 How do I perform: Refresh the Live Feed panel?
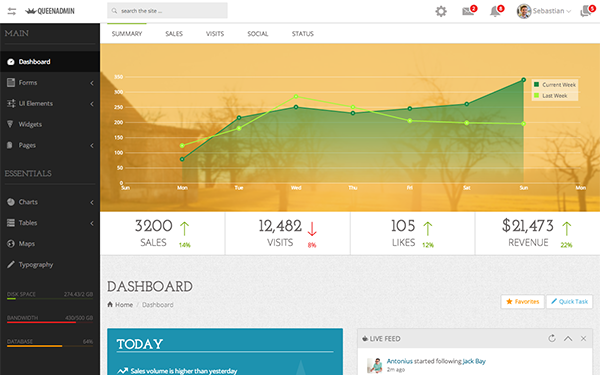click(x=552, y=338)
